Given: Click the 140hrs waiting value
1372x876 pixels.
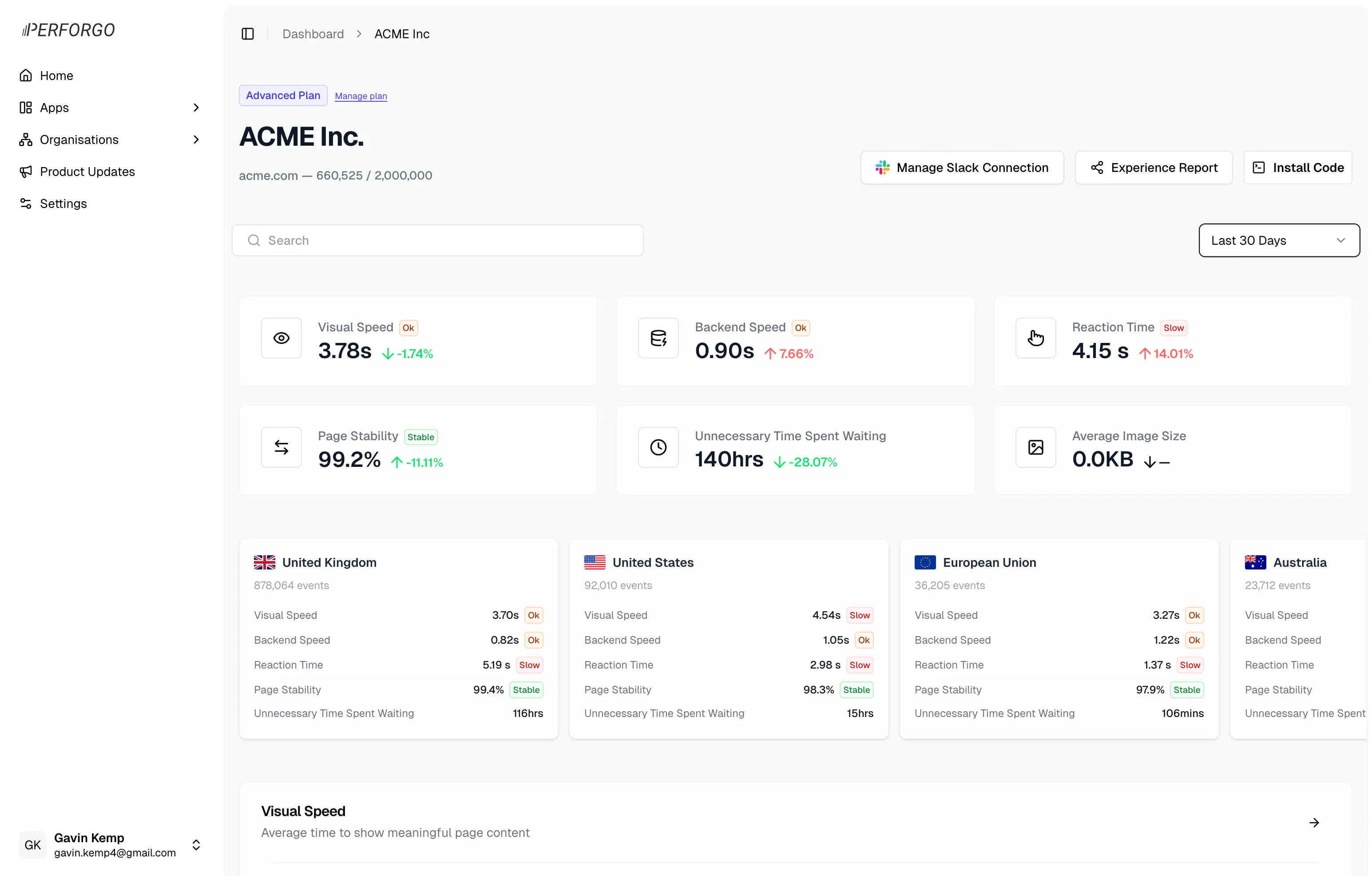Looking at the screenshot, I should click(730, 459).
